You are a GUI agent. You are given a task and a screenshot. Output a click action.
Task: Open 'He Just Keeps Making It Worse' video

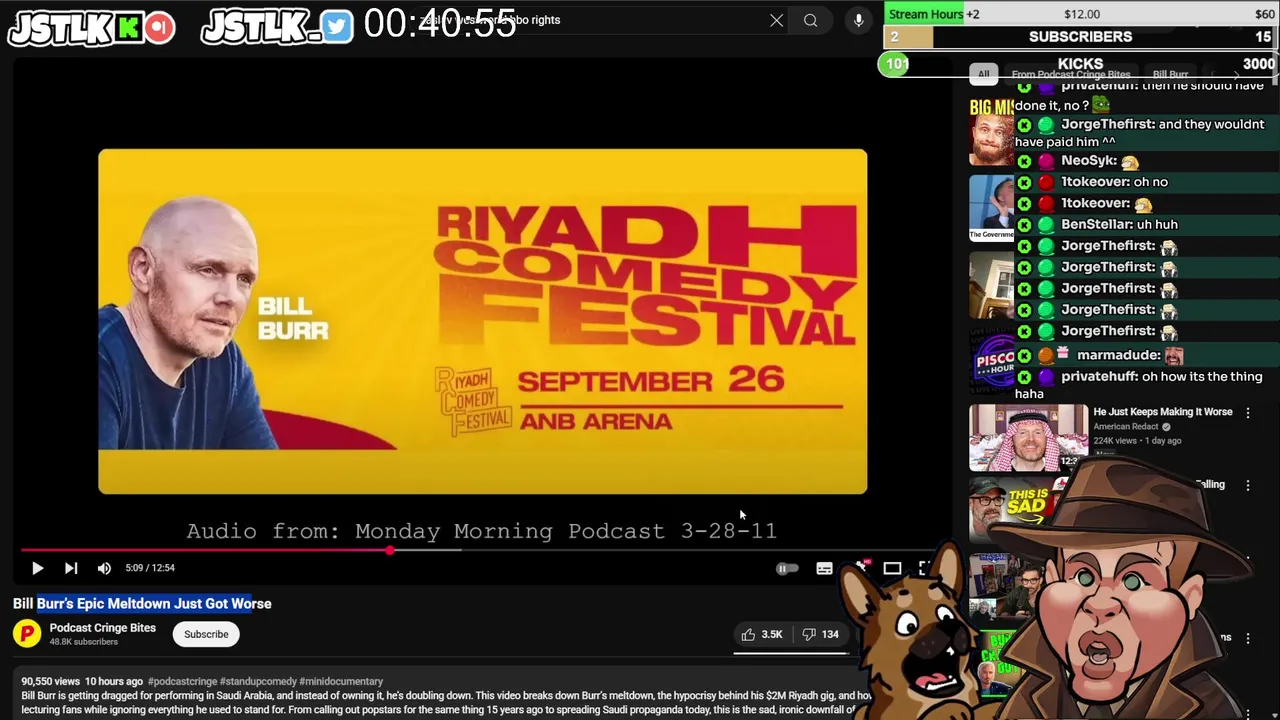click(1163, 412)
